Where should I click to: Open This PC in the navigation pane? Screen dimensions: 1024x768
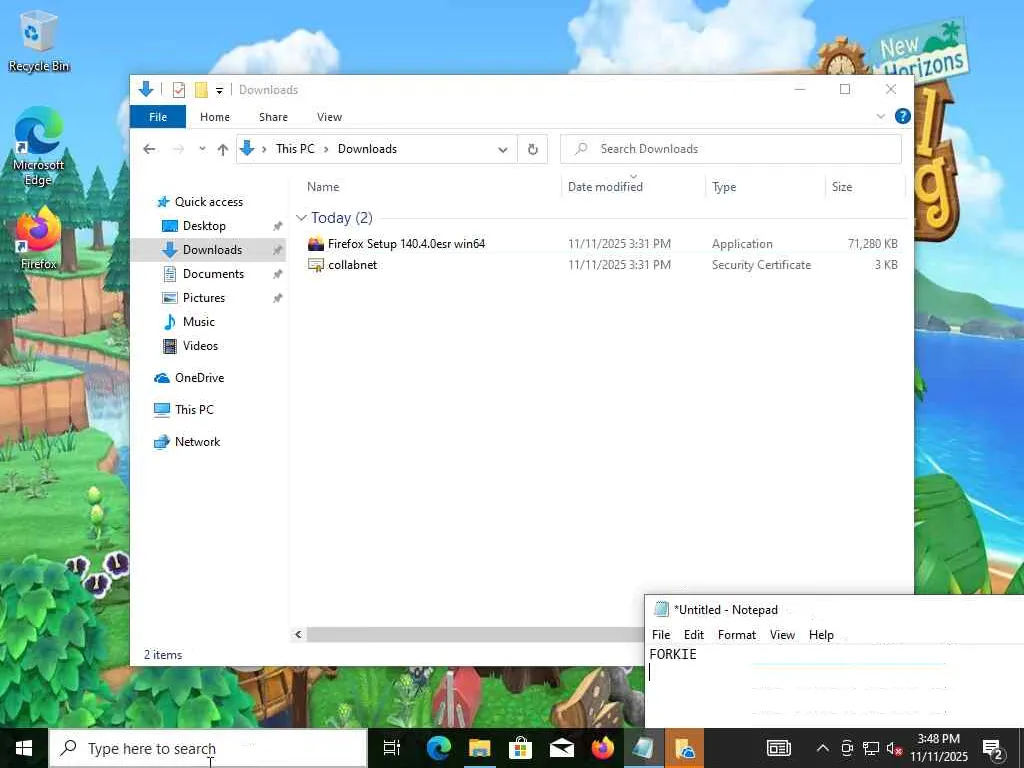coord(194,410)
